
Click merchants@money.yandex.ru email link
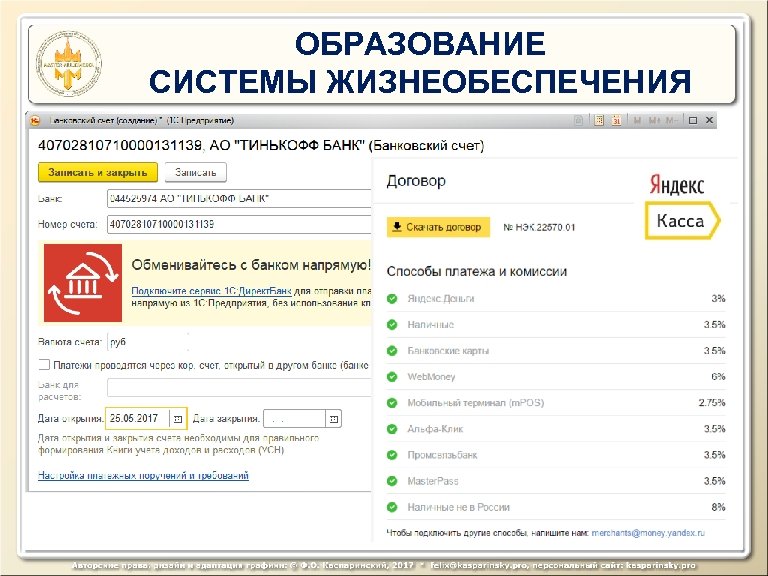648,533
